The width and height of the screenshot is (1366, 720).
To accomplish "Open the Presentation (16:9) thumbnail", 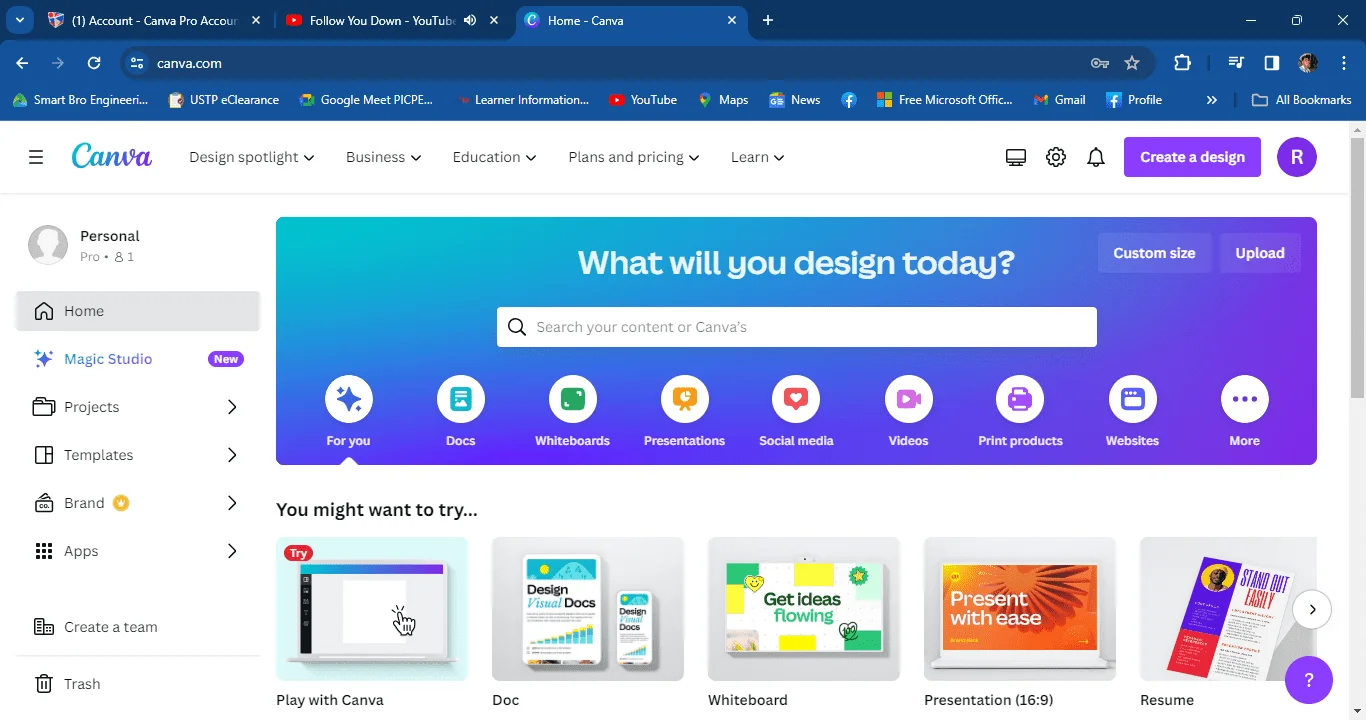I will (x=1020, y=609).
